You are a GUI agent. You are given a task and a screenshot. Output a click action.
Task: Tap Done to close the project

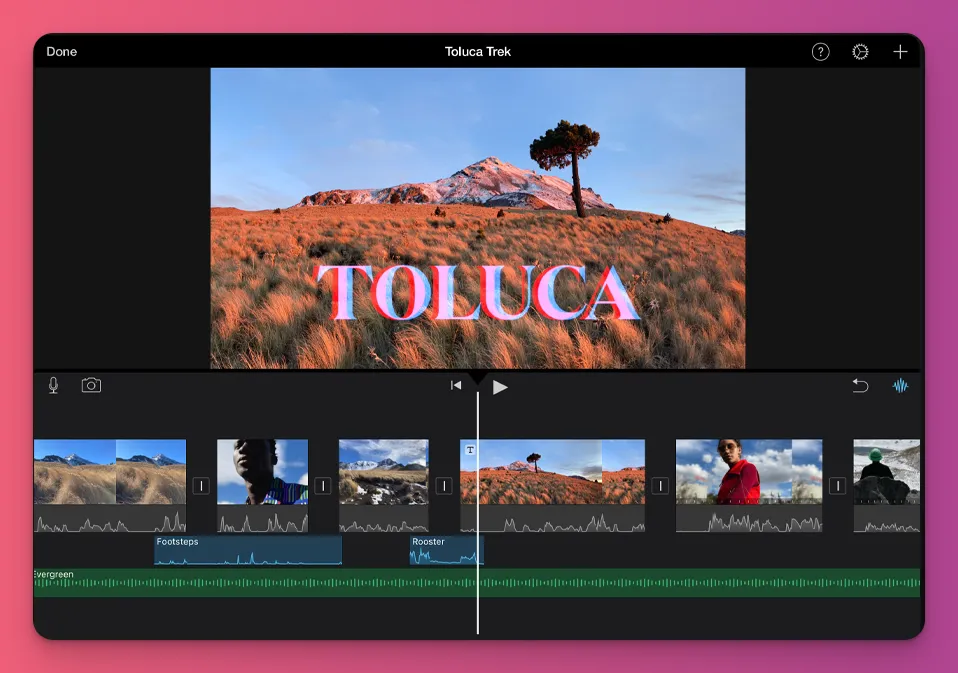[x=61, y=51]
